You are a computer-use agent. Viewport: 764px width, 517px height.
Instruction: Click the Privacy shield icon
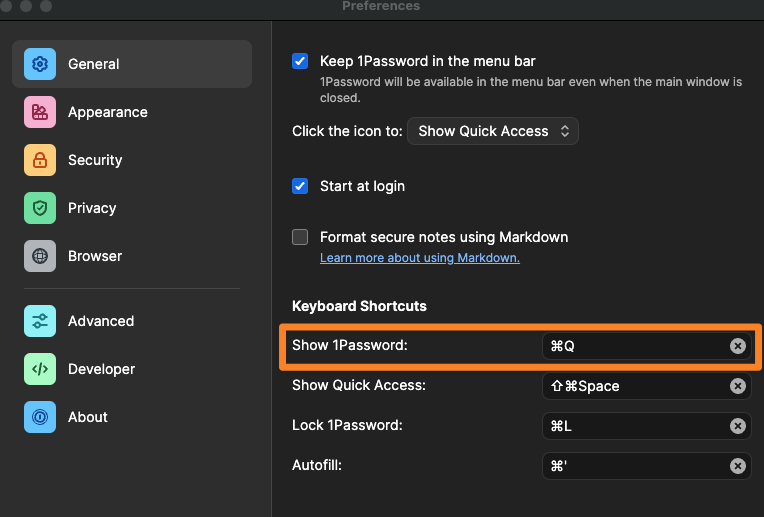coord(40,208)
